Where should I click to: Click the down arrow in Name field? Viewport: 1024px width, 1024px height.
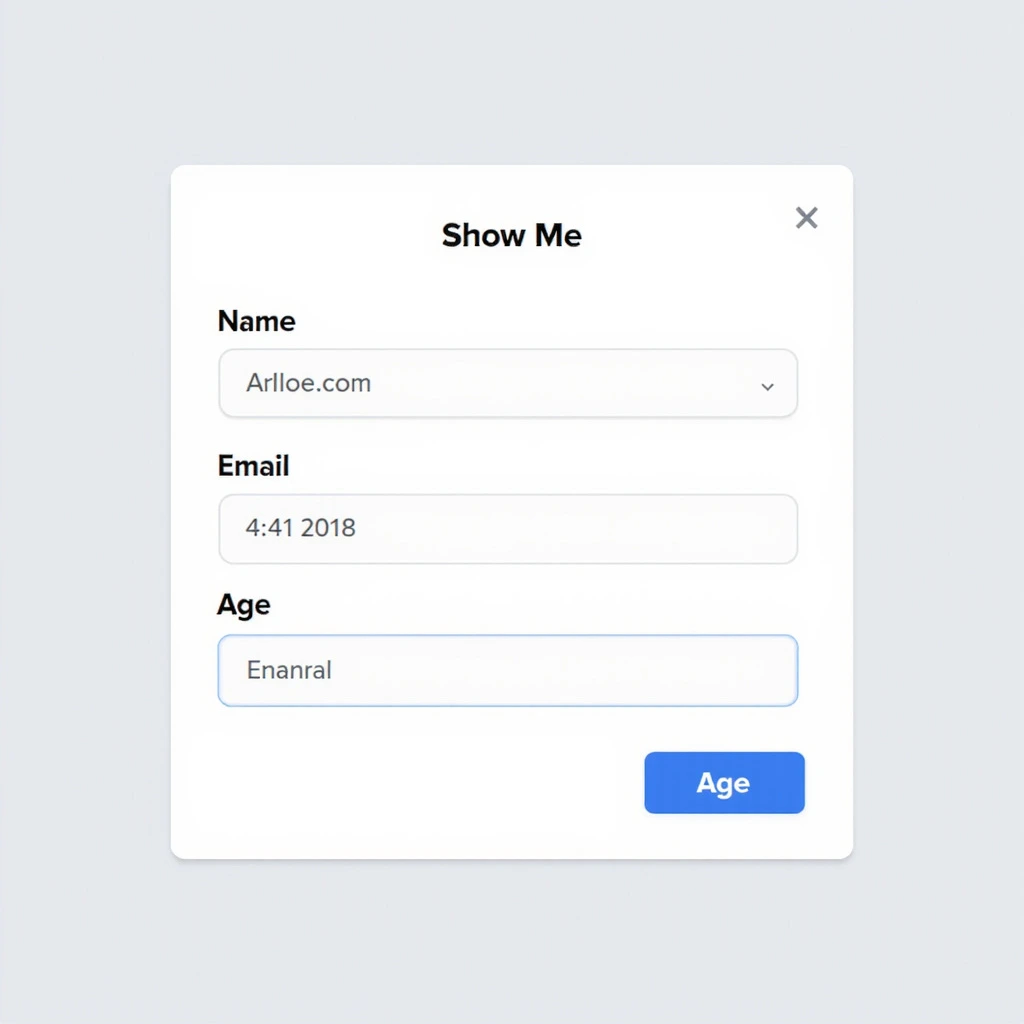coord(767,386)
